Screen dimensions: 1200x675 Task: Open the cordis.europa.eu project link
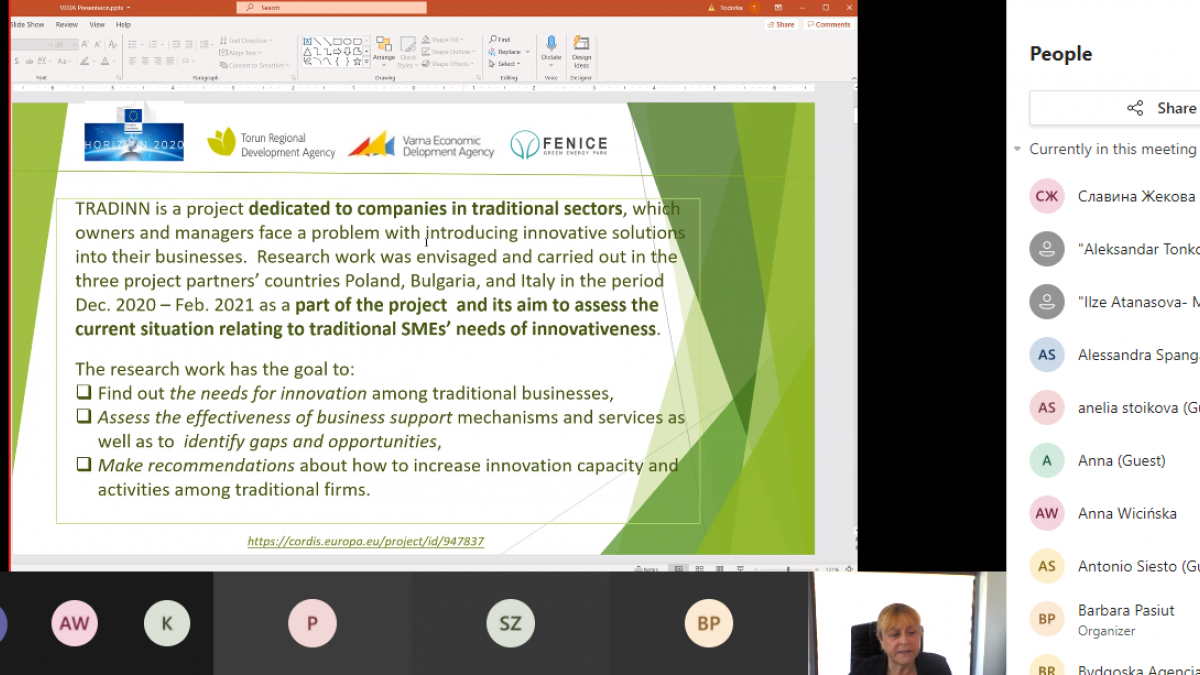[366, 541]
